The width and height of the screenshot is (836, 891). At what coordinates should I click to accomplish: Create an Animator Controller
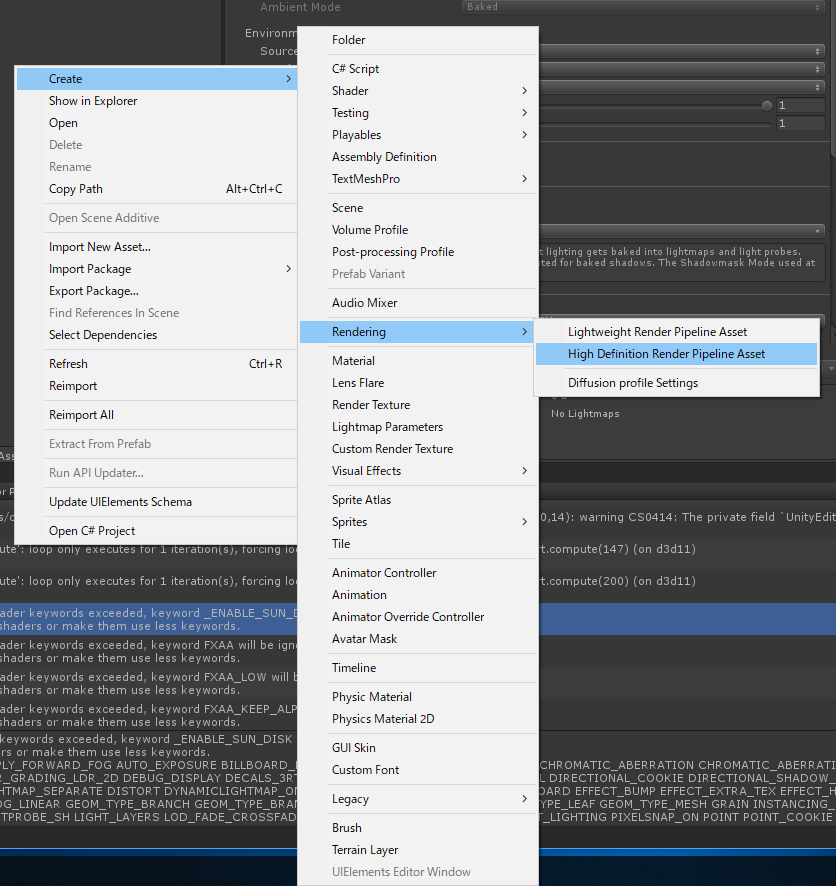click(418, 573)
